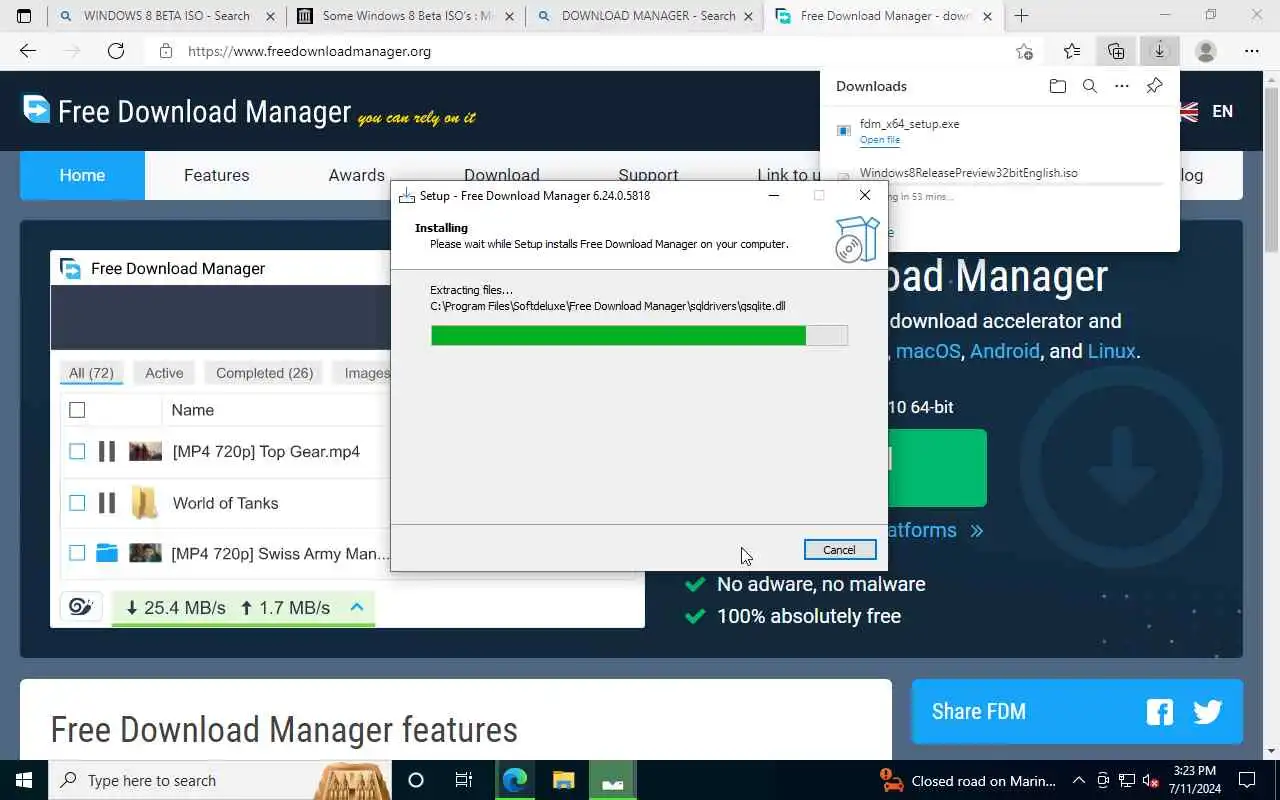
Task: Open the Awards nav item
Action: point(356,175)
